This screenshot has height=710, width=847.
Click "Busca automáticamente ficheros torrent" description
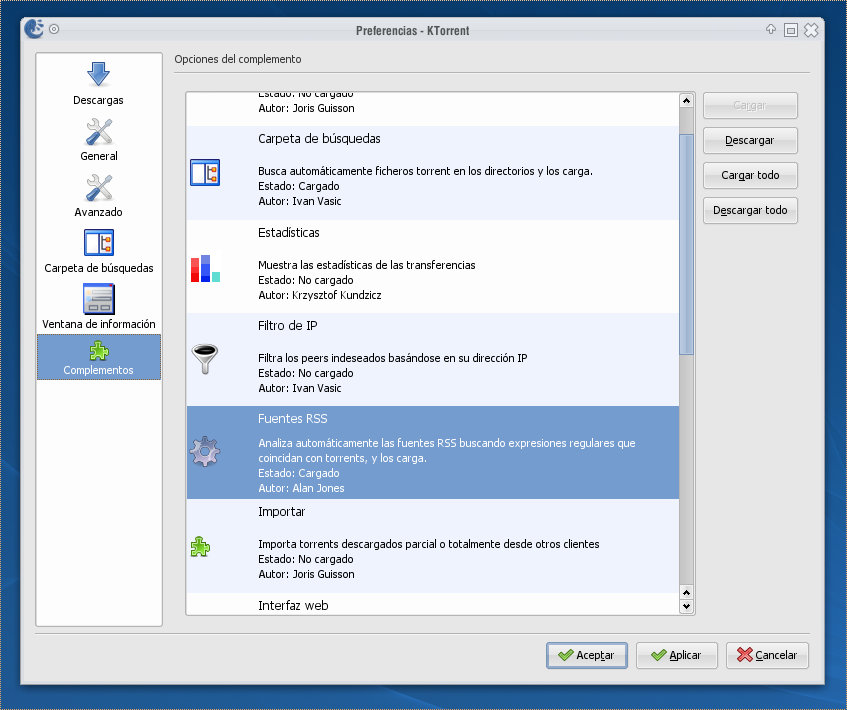(425, 171)
